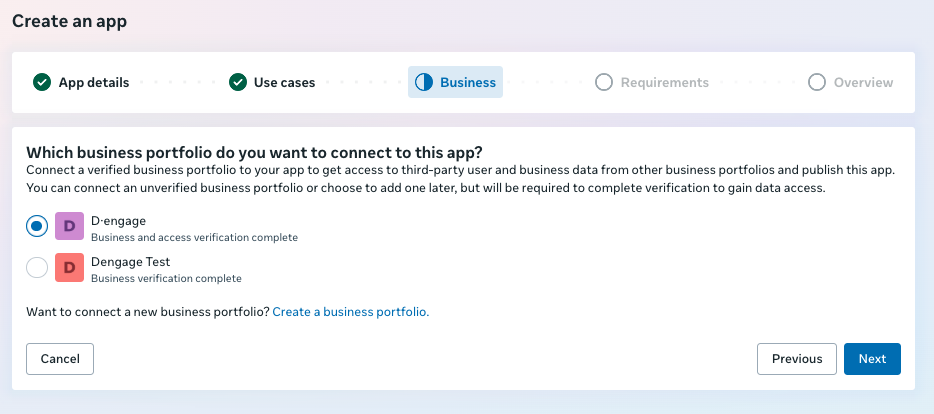Image resolution: width=934 pixels, height=414 pixels.
Task: Go to the Use cases step
Action: click(284, 82)
